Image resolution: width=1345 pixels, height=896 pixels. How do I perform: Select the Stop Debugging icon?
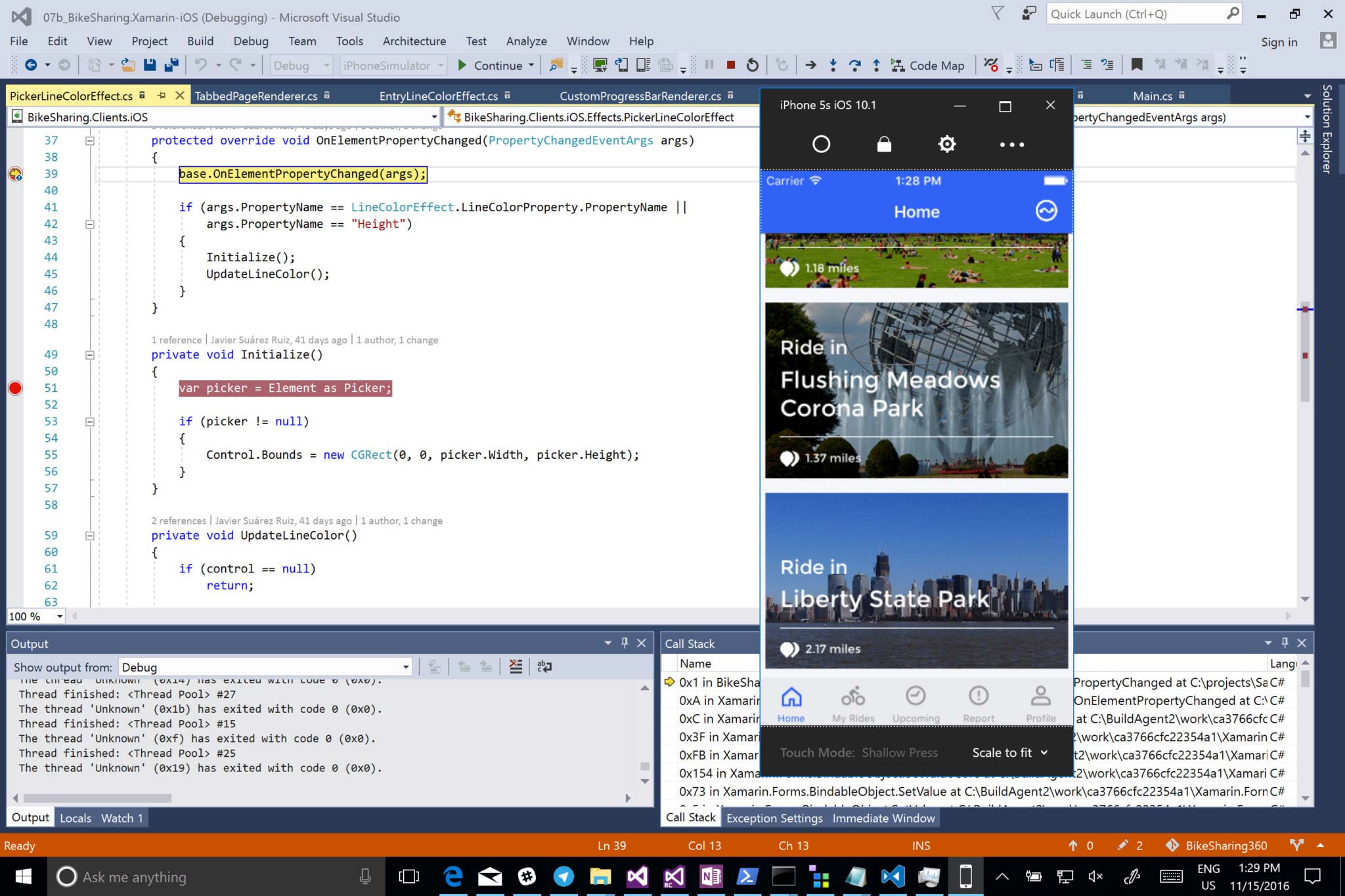coord(730,64)
